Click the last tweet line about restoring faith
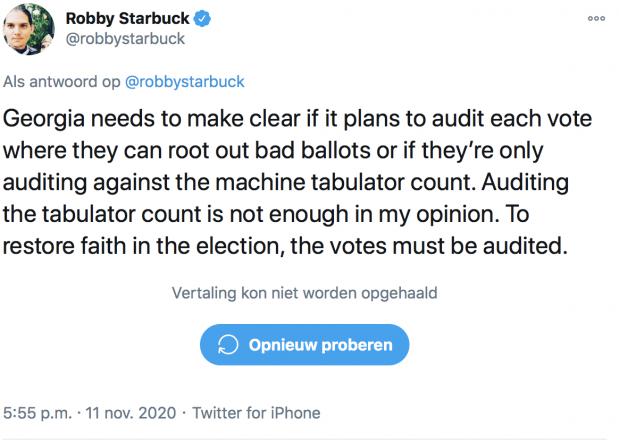Screen dimensions: 619x444 [285, 245]
